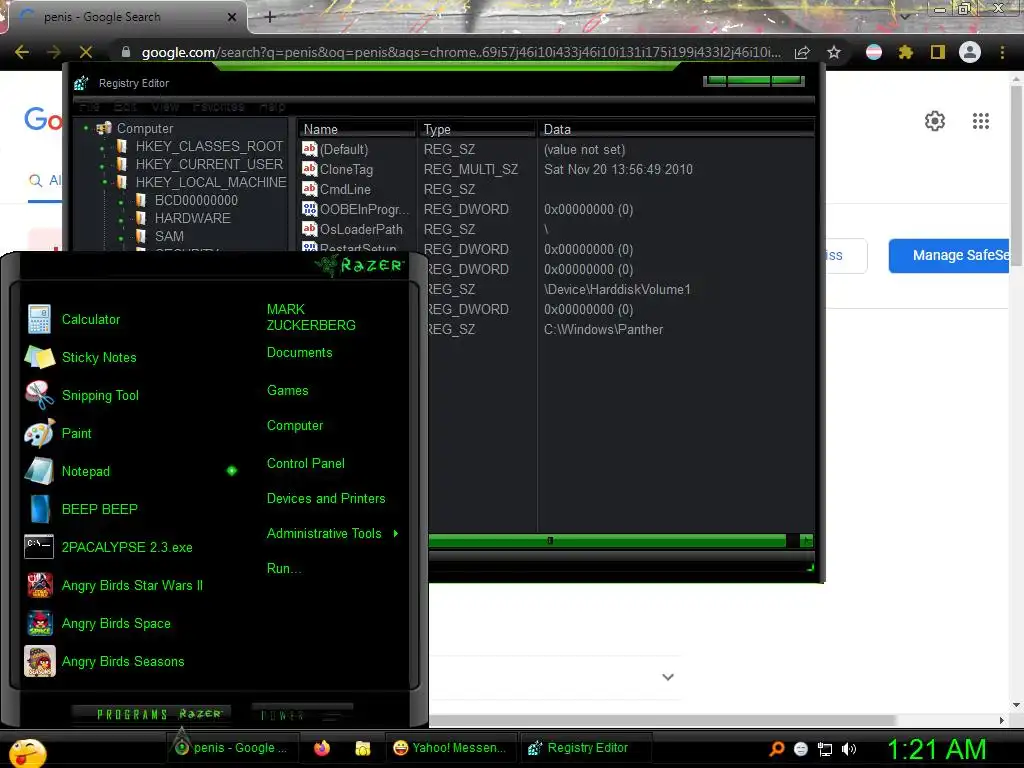Open Google settings gear icon
This screenshot has height=768, width=1024.
(x=935, y=121)
